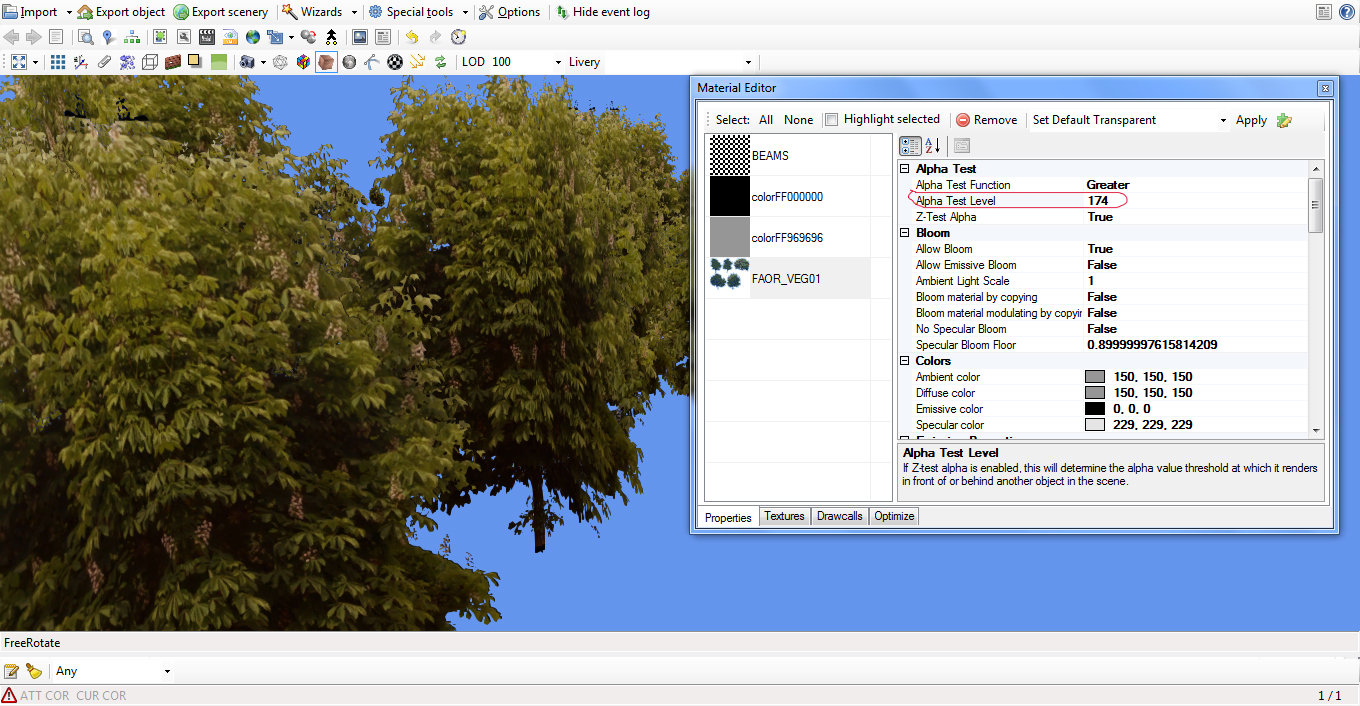The height and width of the screenshot is (706, 1360).
Task: Click Hide event log button
Action: [x=604, y=12]
